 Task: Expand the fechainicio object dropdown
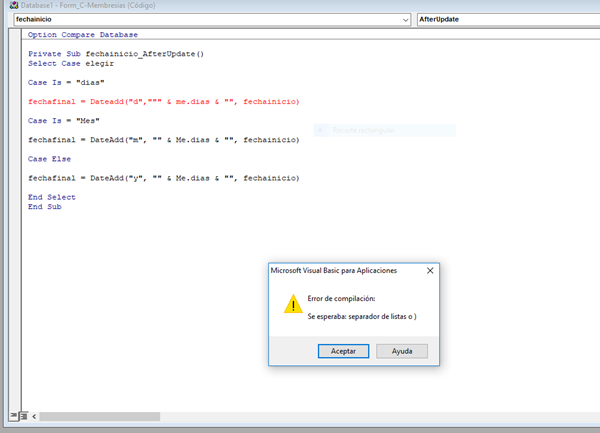[405, 20]
